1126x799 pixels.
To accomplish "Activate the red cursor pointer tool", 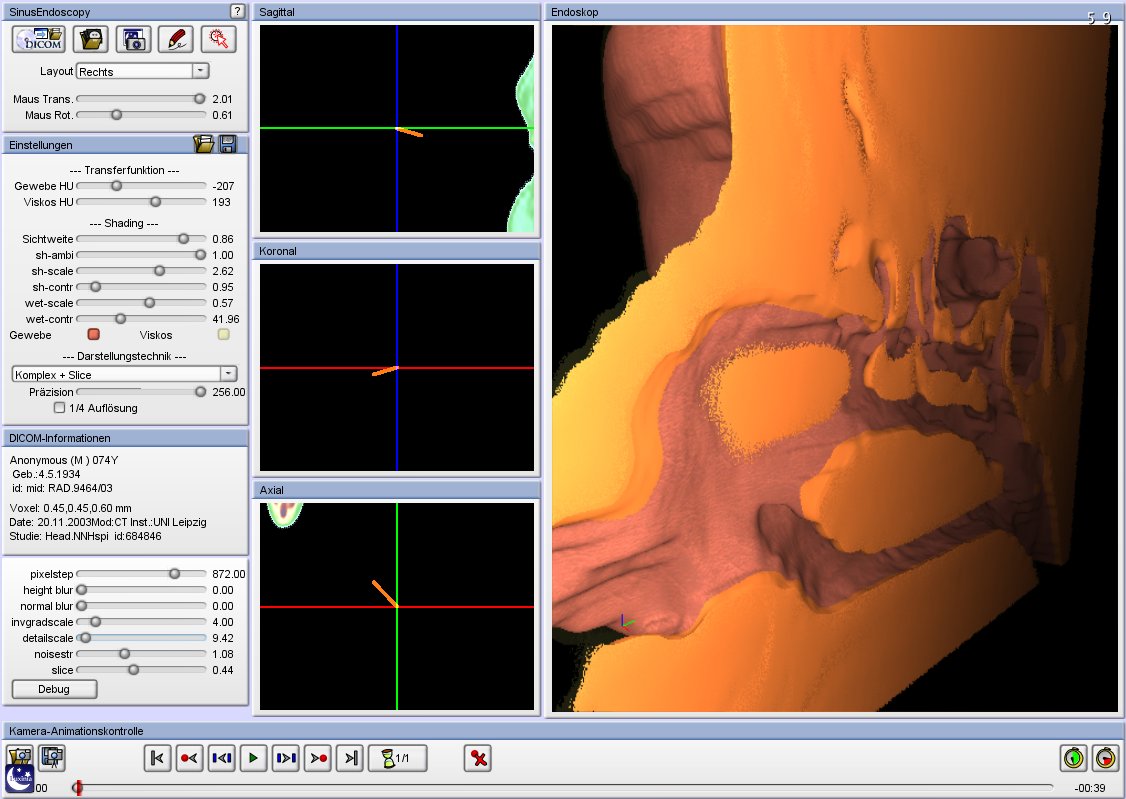I will tap(218, 39).
